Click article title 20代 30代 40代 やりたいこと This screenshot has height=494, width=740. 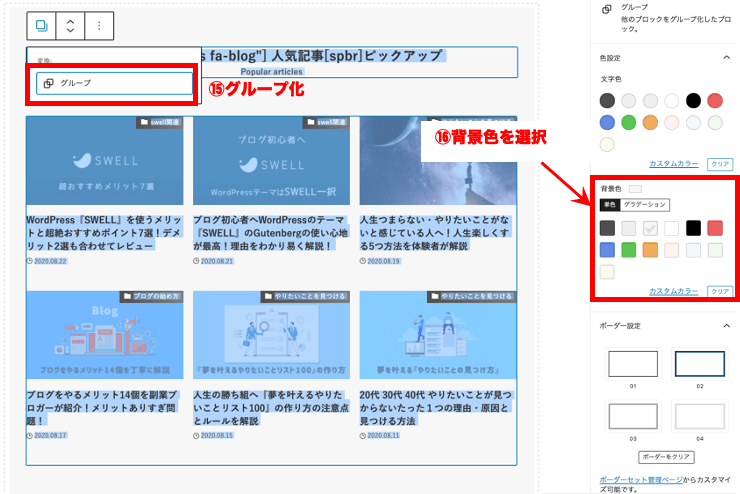[x=436, y=407]
